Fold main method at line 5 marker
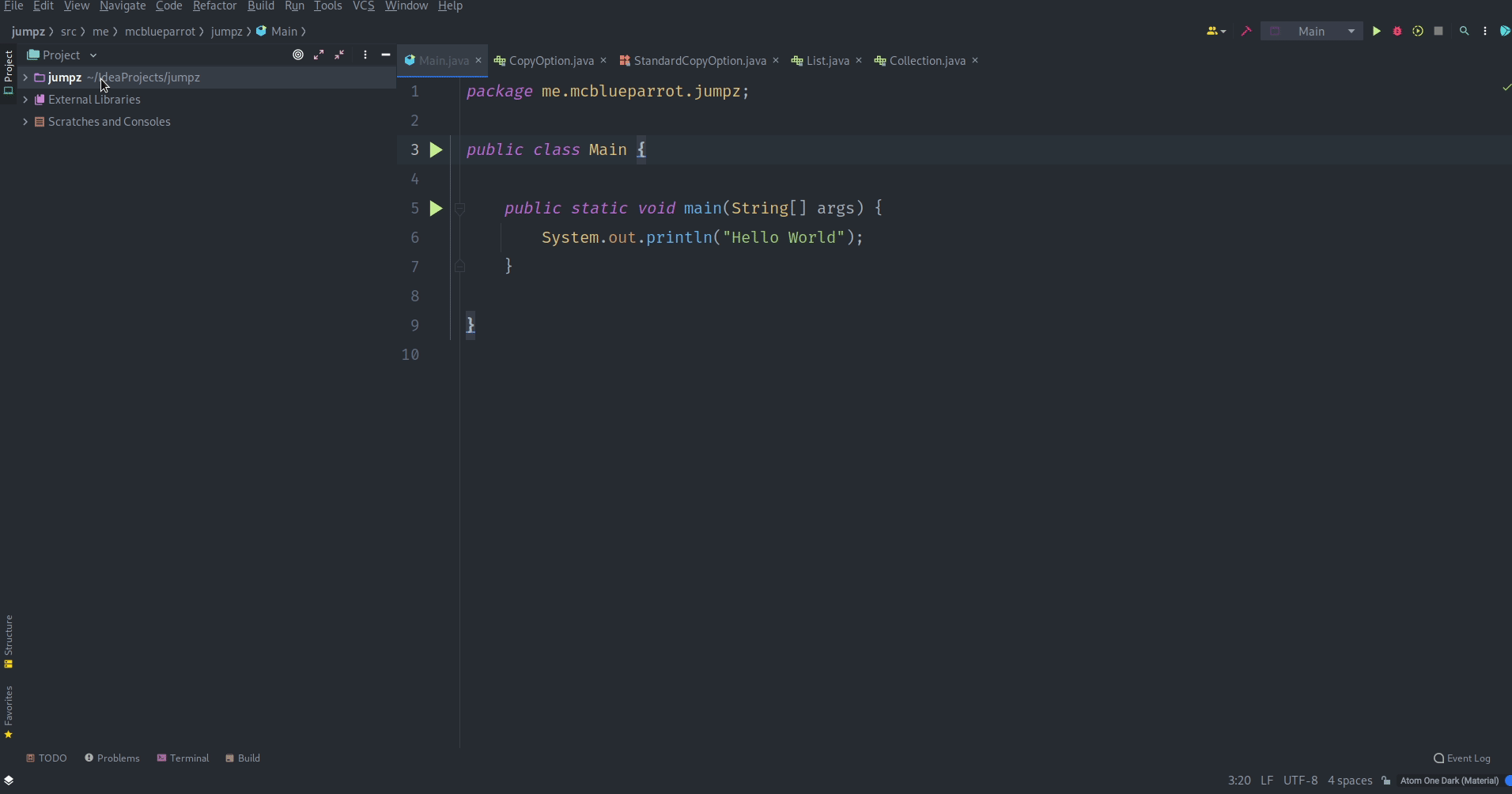The image size is (1512, 794). [459, 209]
